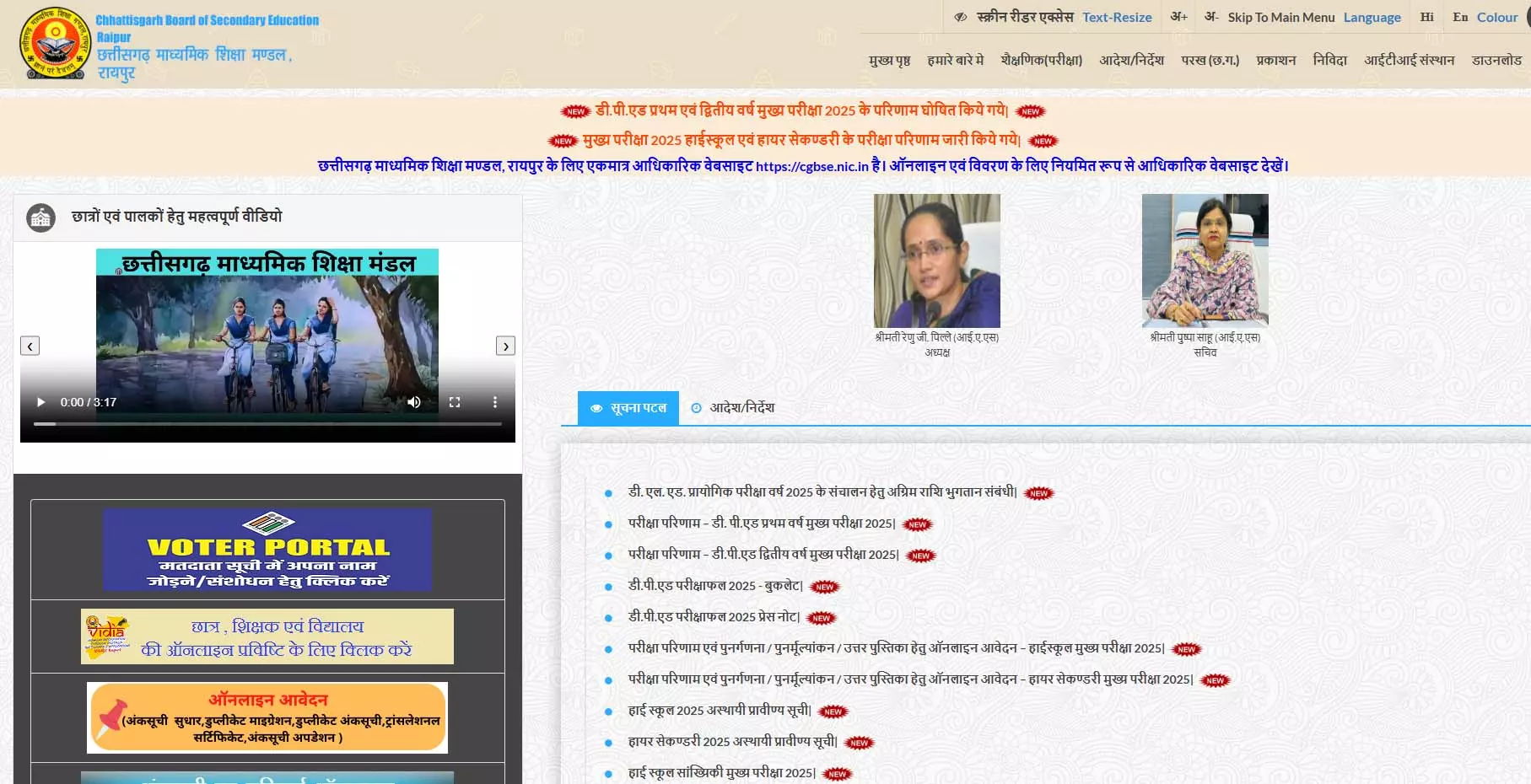Switch site language to En
Viewport: 1531px width, 784px height.
click(x=1460, y=17)
